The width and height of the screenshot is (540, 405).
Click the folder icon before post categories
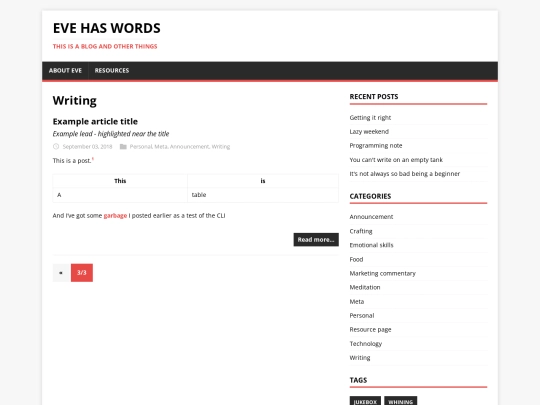123,147
